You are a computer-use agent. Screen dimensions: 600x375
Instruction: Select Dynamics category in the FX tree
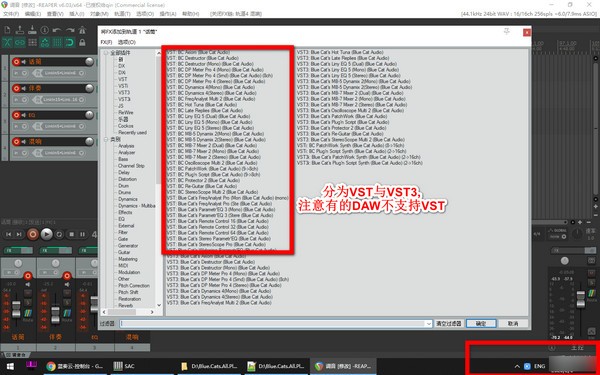click(x=128, y=199)
